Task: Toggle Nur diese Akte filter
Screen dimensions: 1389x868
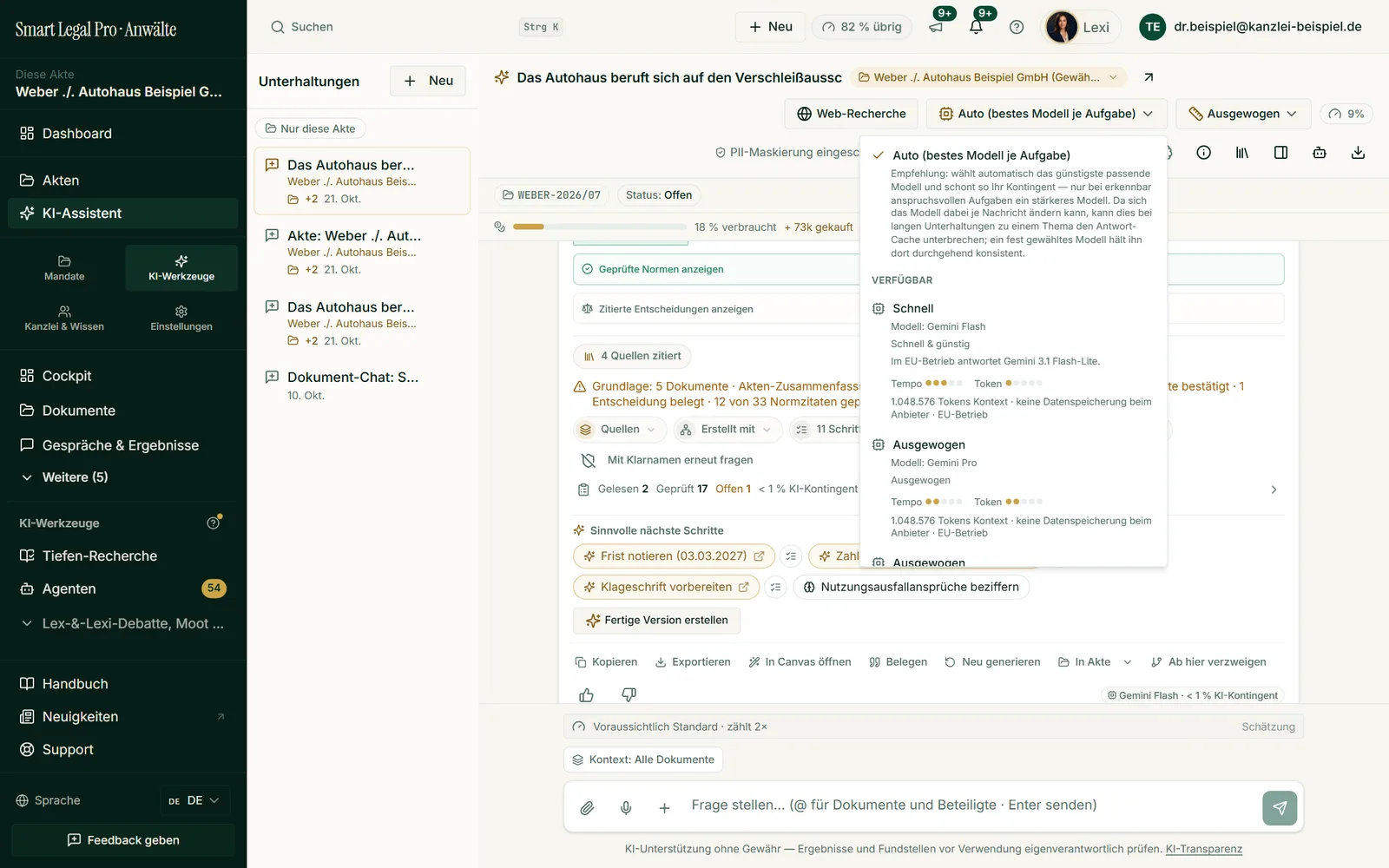Action: tap(310, 128)
